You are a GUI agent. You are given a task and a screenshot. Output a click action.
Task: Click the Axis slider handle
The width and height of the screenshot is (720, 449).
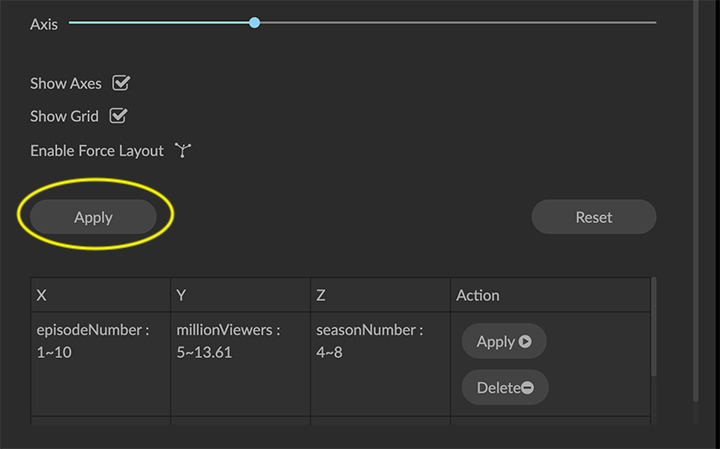coord(255,22)
